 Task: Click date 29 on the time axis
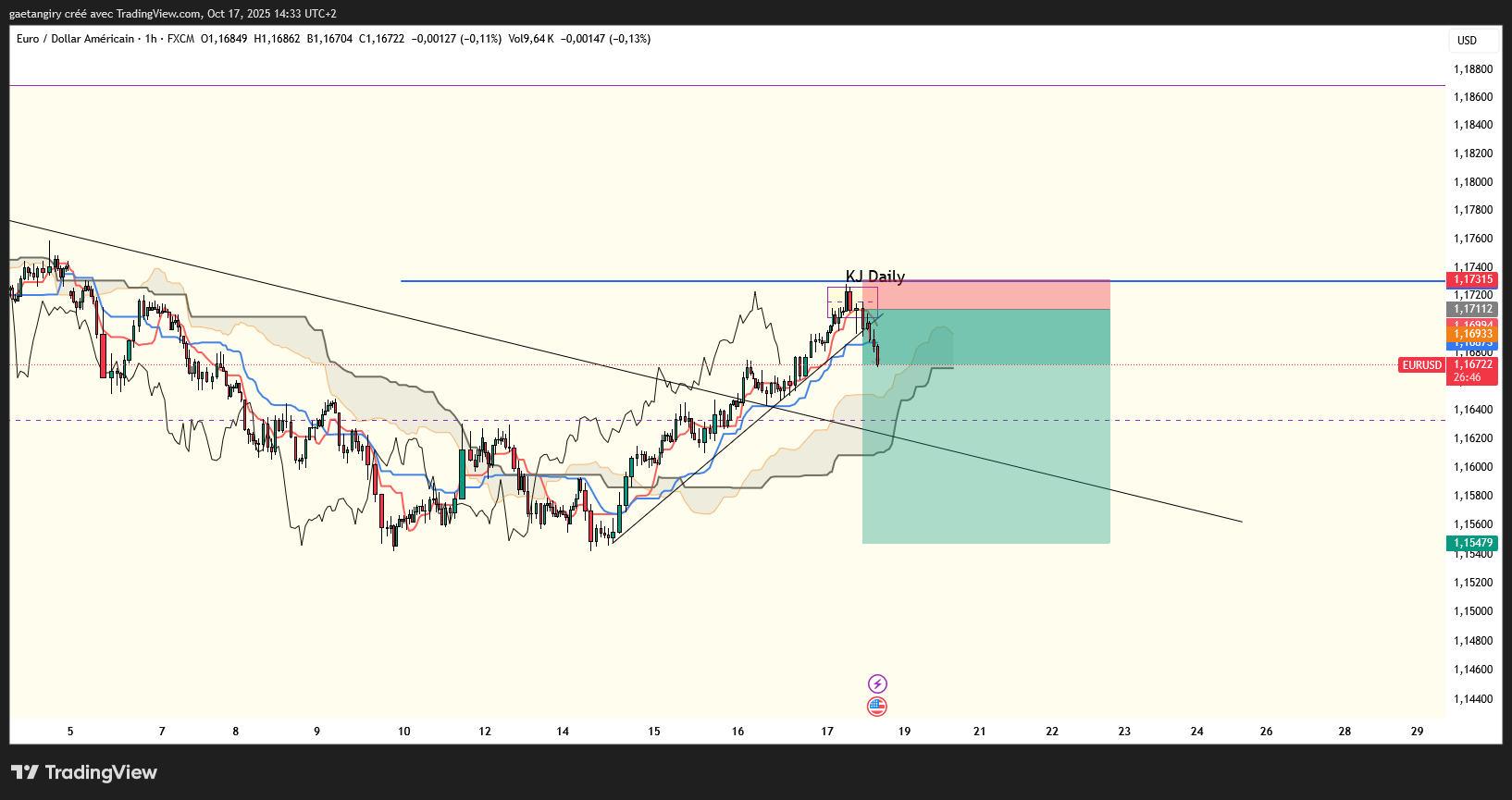click(x=1418, y=732)
